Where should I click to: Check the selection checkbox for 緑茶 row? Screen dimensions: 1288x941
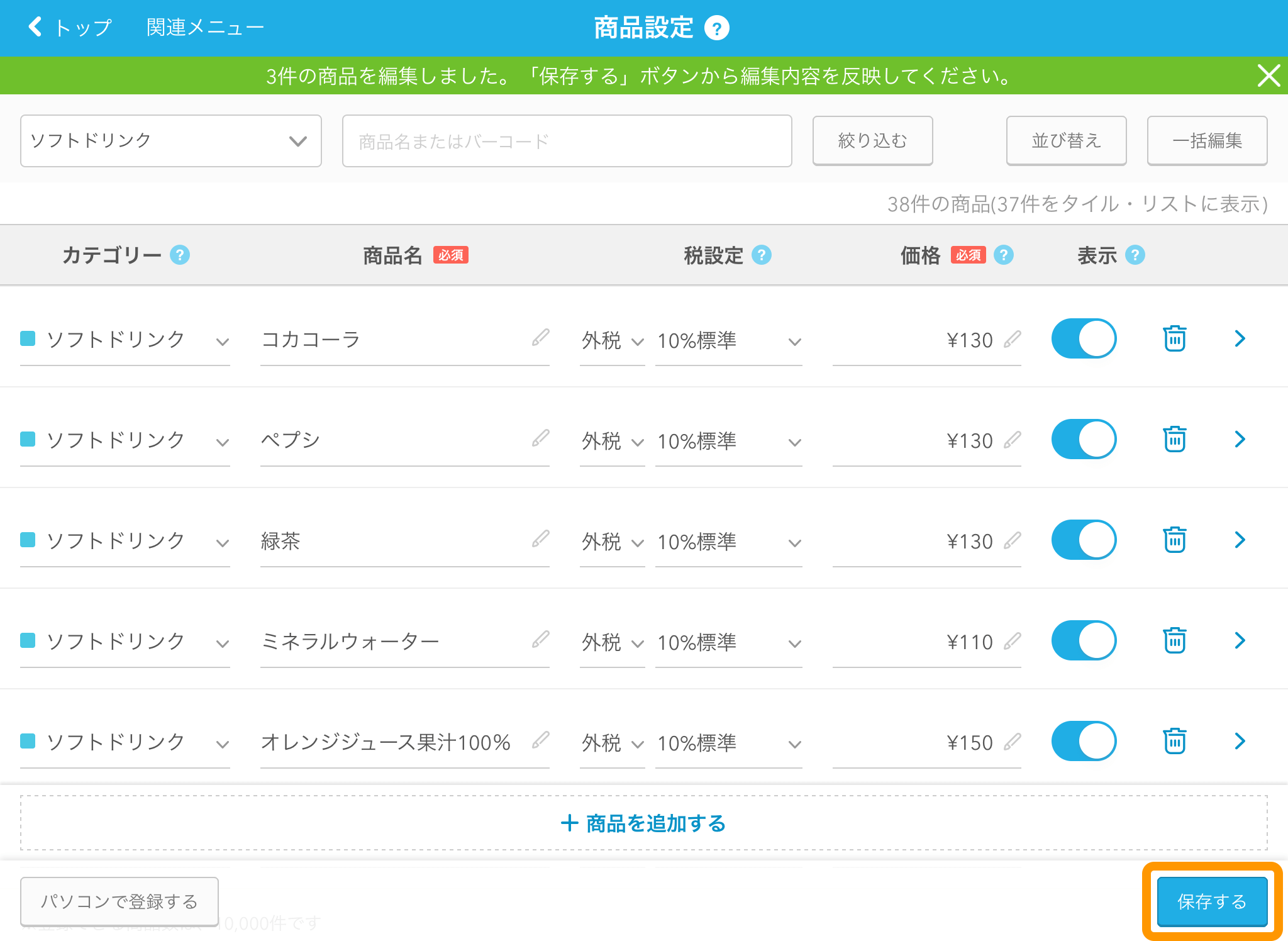coord(28,540)
